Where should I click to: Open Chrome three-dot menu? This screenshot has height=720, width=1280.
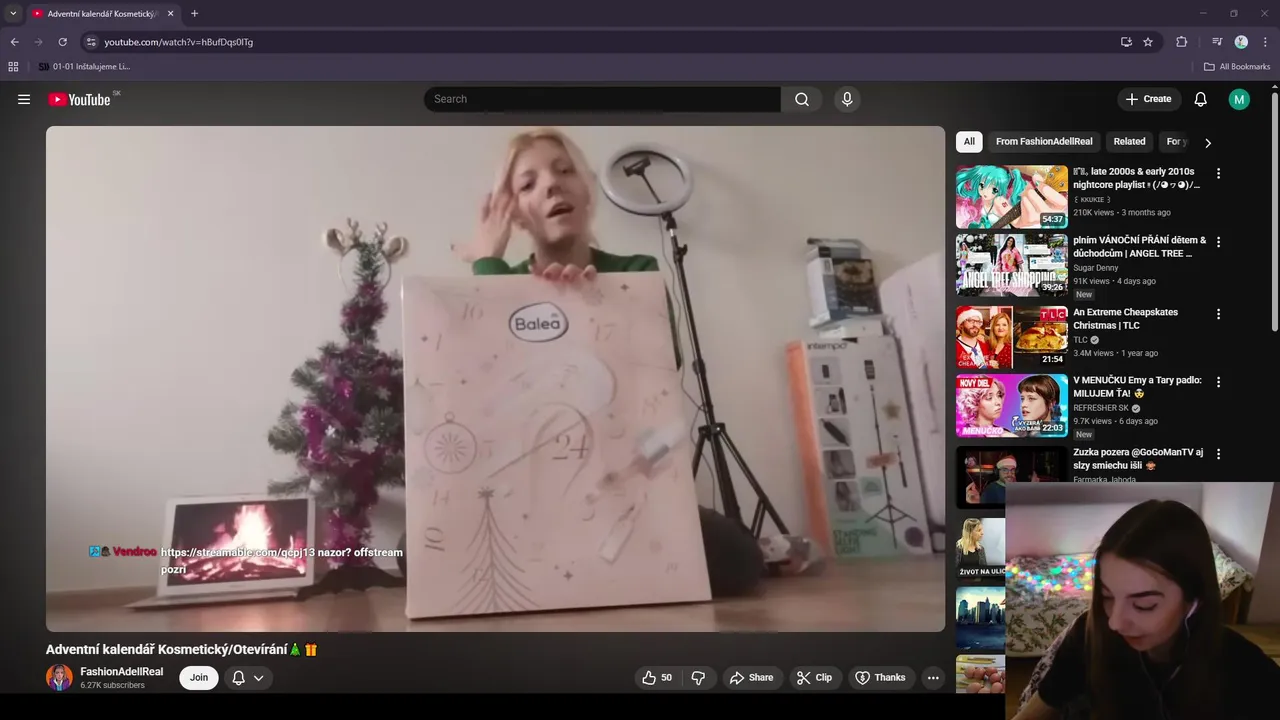pyautogui.click(x=1266, y=42)
